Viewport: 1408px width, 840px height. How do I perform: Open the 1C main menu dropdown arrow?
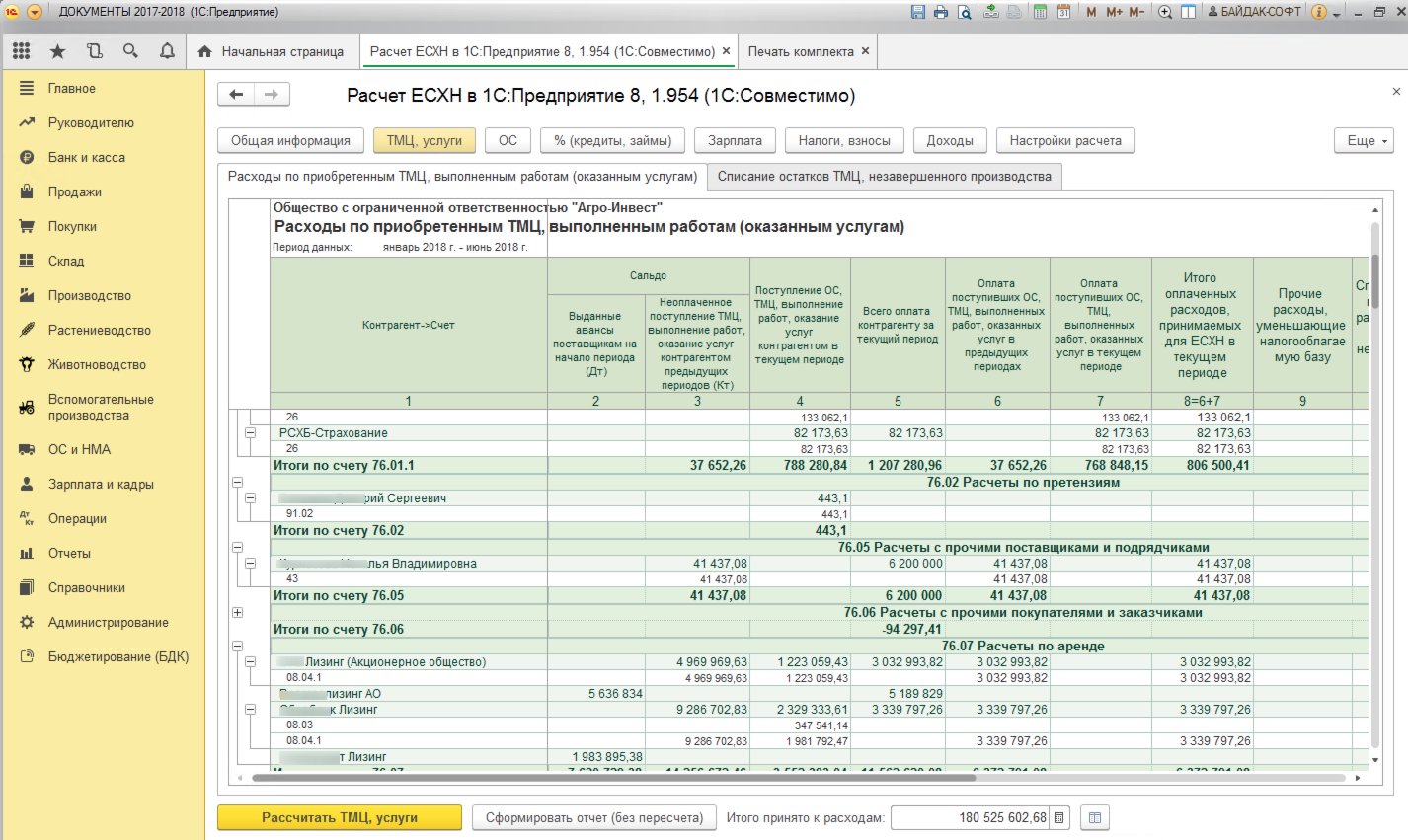coord(35,12)
